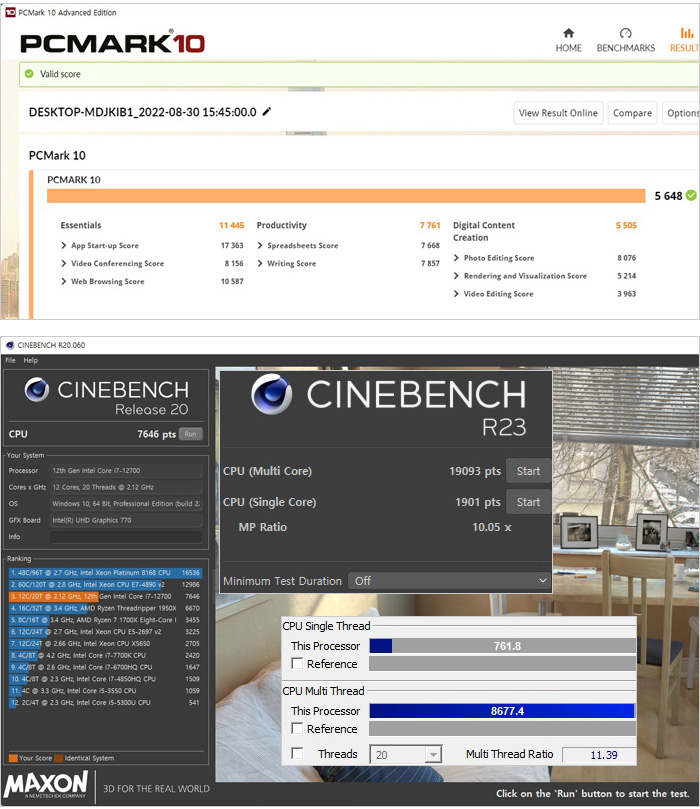The image size is (700, 809).
Task: Tick the CPU Single Thread Reference checkbox
Action: point(297,664)
